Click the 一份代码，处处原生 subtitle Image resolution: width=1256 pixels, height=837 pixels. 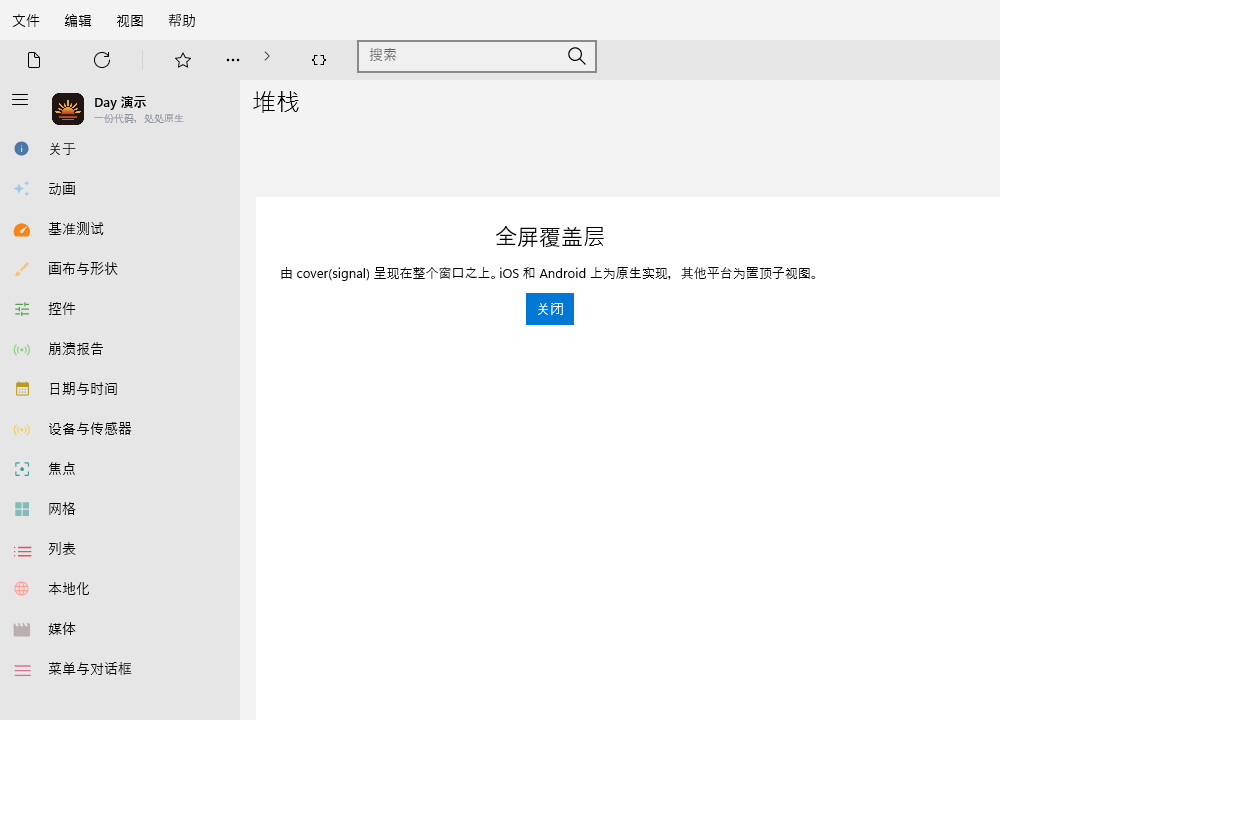139,118
